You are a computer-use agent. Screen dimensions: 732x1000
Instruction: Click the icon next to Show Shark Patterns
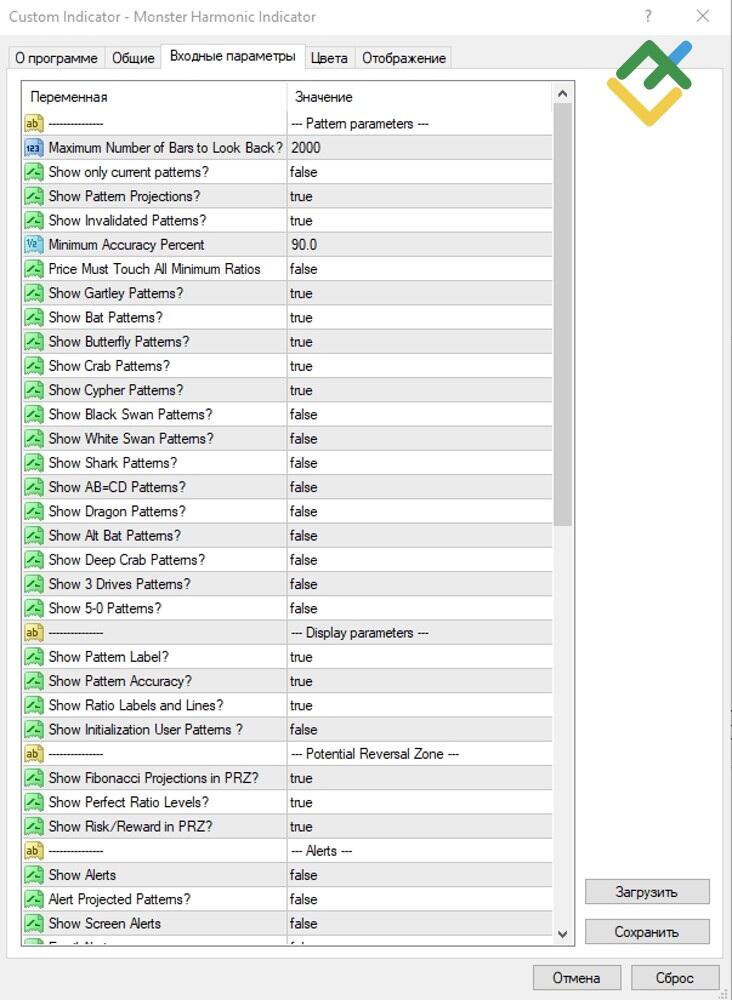tap(33, 463)
